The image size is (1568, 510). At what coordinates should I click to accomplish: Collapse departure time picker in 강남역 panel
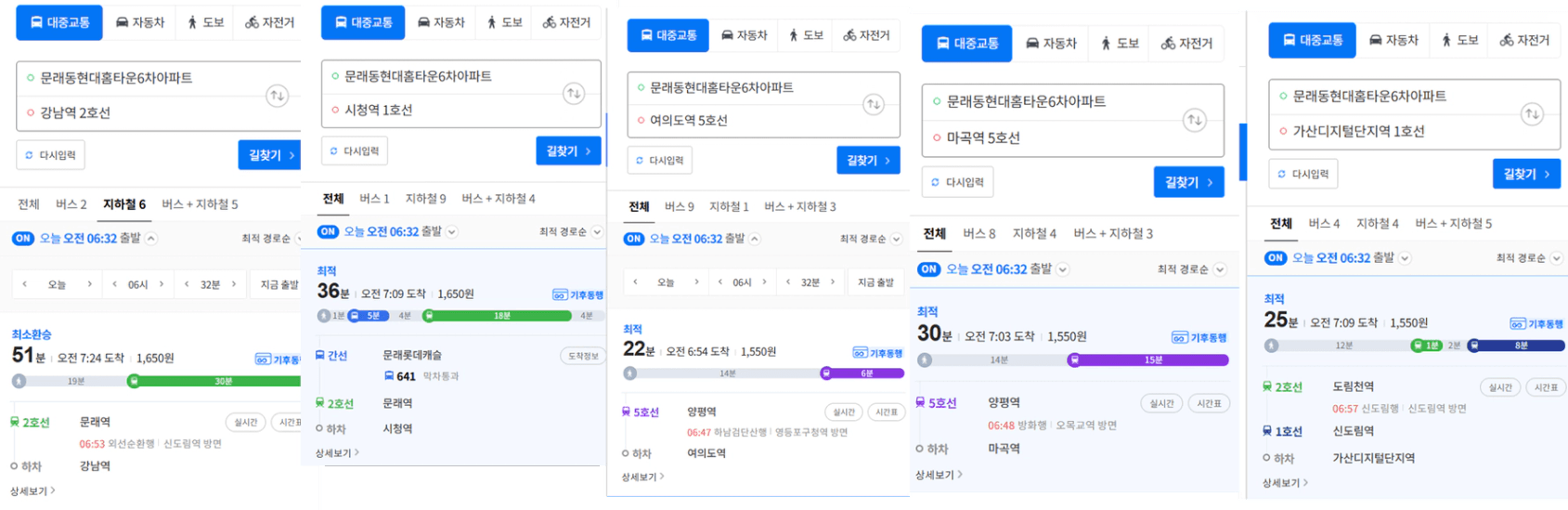coord(151,239)
